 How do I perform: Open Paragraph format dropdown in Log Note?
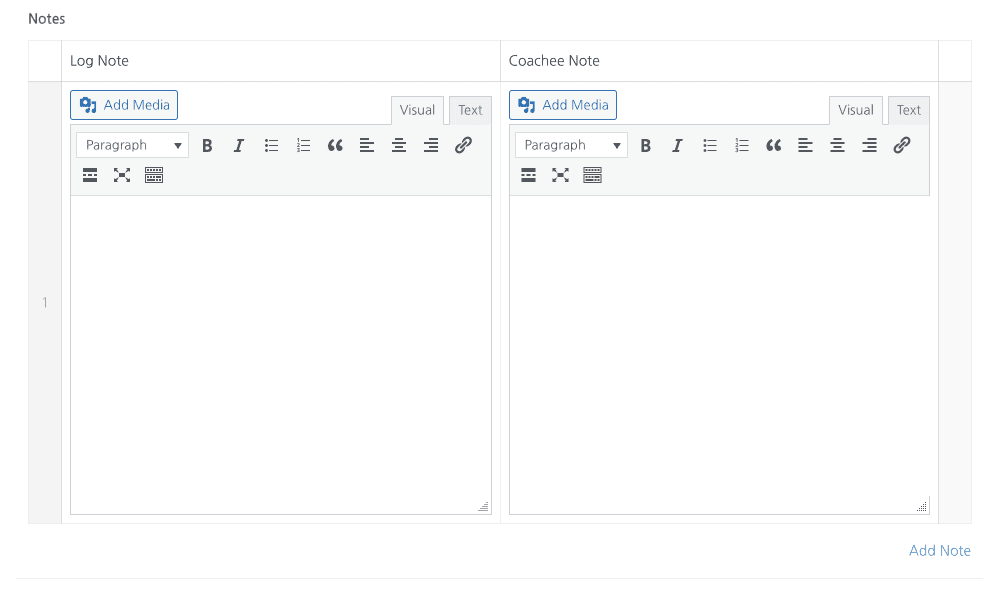(132, 145)
